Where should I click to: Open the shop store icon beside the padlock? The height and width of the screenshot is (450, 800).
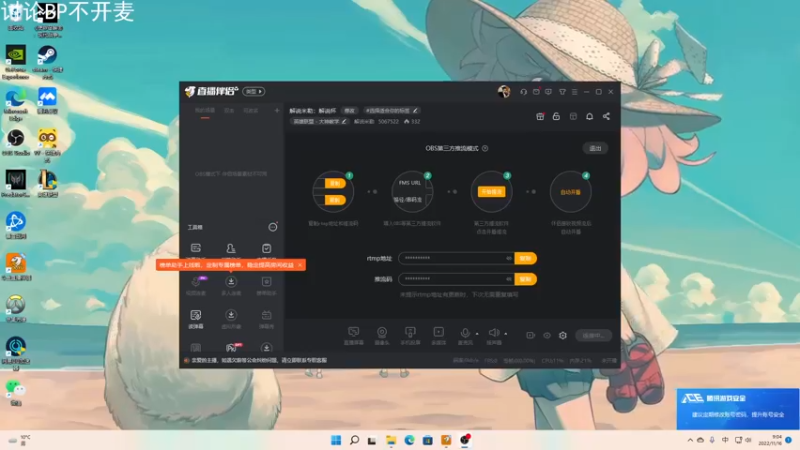click(573, 116)
